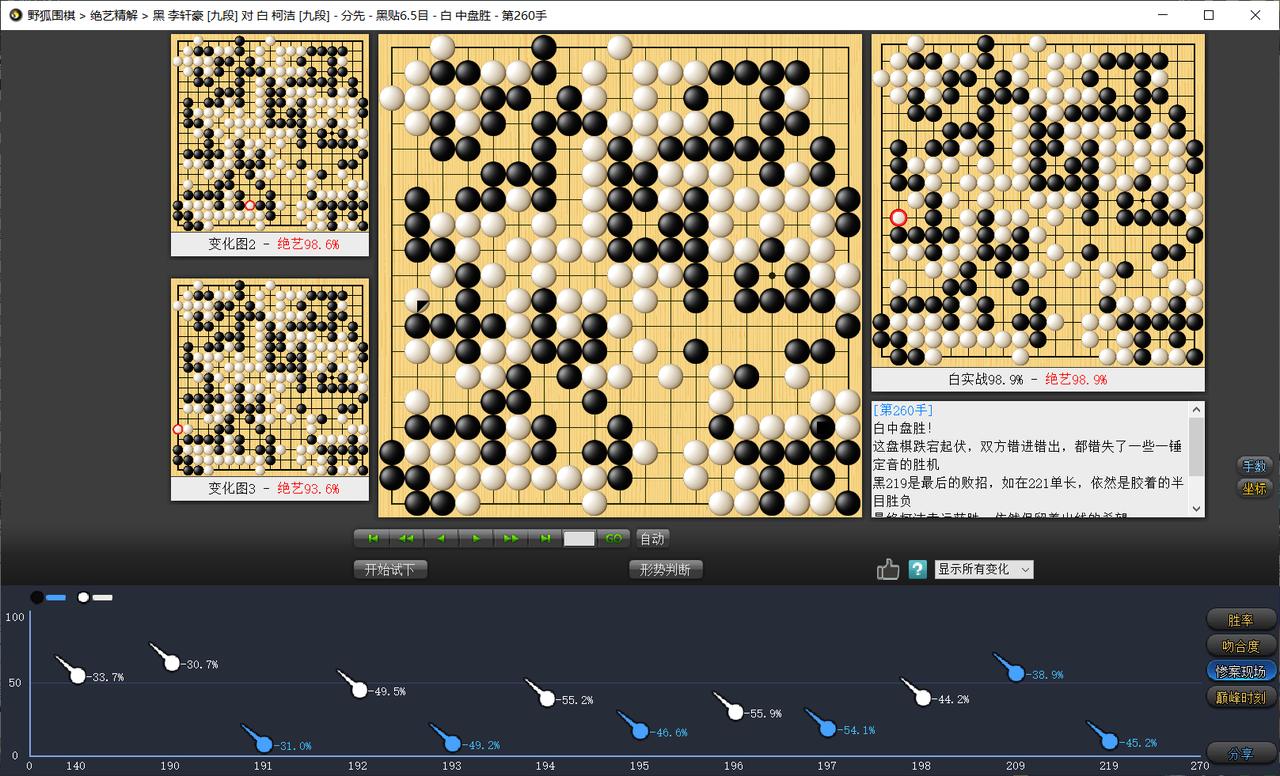Maximize the 野狐围棋 window
1280x776 pixels.
click(x=1209, y=15)
